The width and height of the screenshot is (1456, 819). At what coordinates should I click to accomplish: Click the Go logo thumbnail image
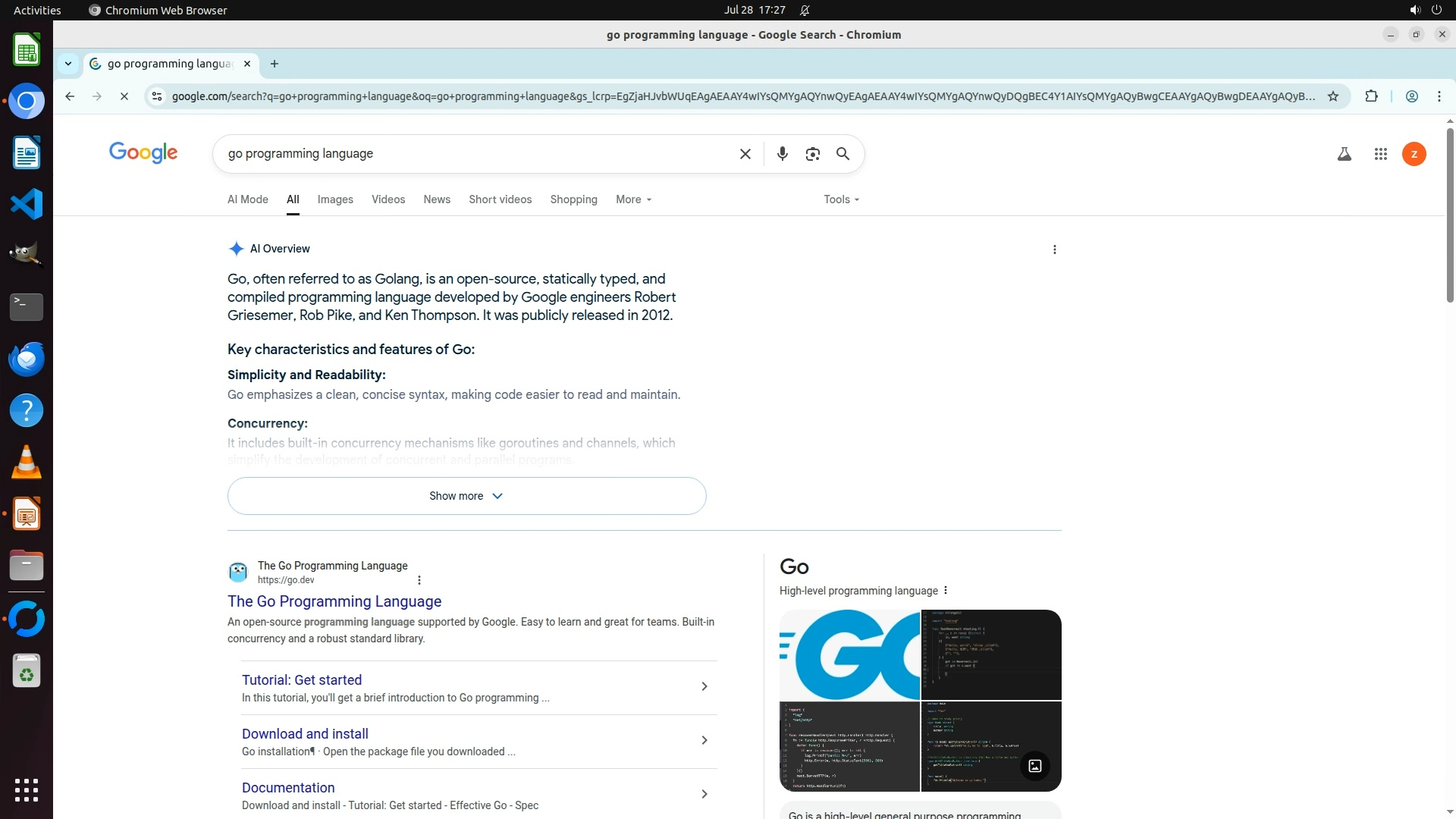[849, 654]
